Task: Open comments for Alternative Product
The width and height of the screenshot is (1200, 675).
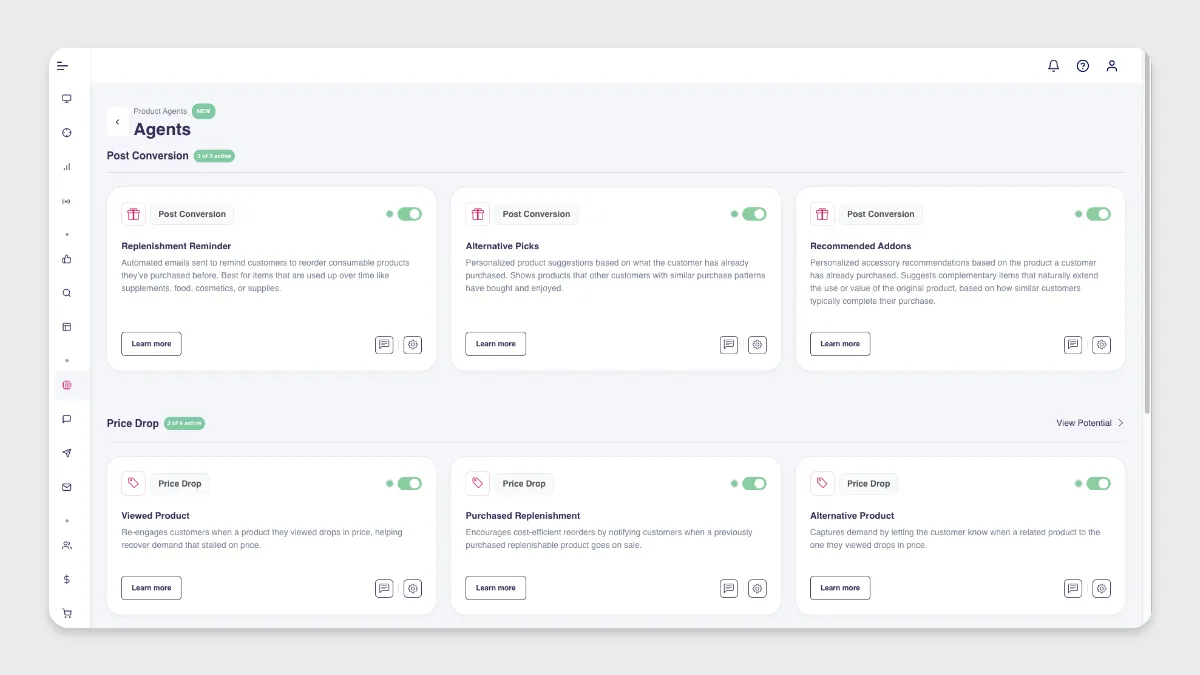Action: pos(1073,588)
